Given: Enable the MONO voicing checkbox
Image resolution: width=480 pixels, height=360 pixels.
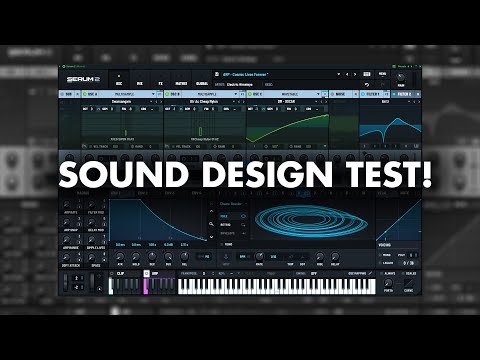Looking at the screenshot, I should (380, 255).
